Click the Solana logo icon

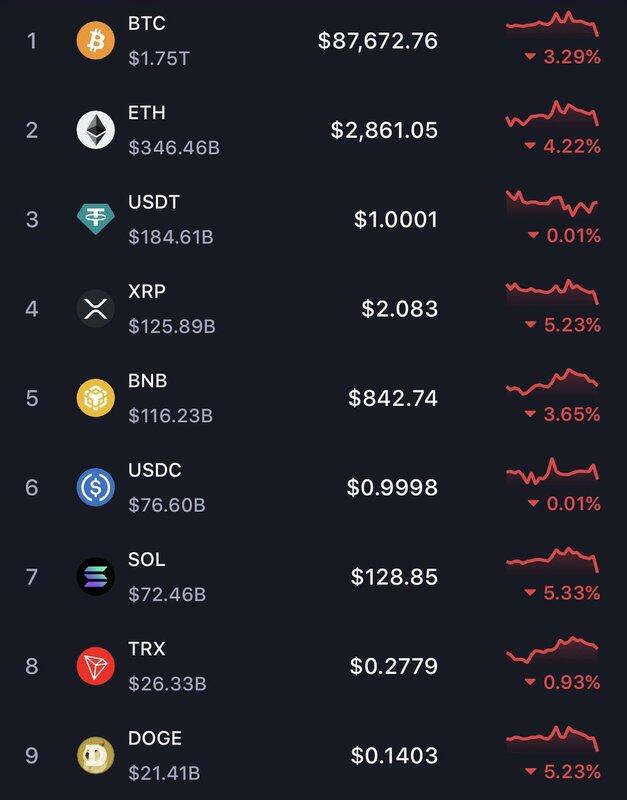coord(96,576)
